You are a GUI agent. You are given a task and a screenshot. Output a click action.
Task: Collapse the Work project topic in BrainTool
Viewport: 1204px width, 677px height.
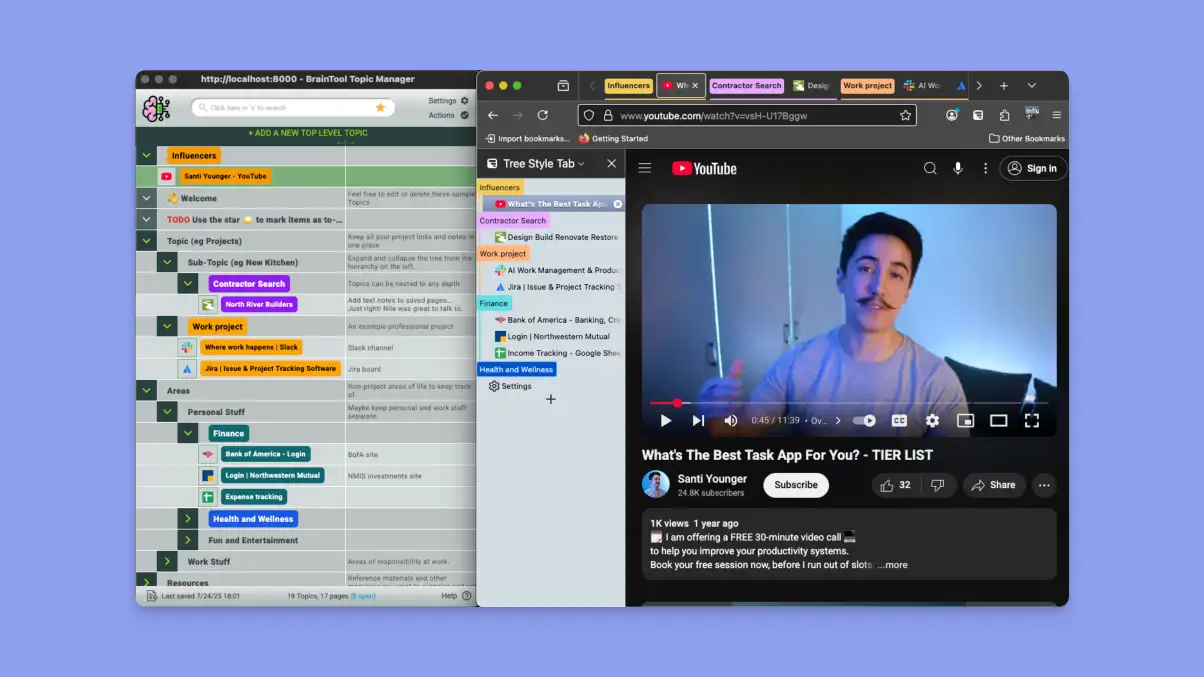167,326
